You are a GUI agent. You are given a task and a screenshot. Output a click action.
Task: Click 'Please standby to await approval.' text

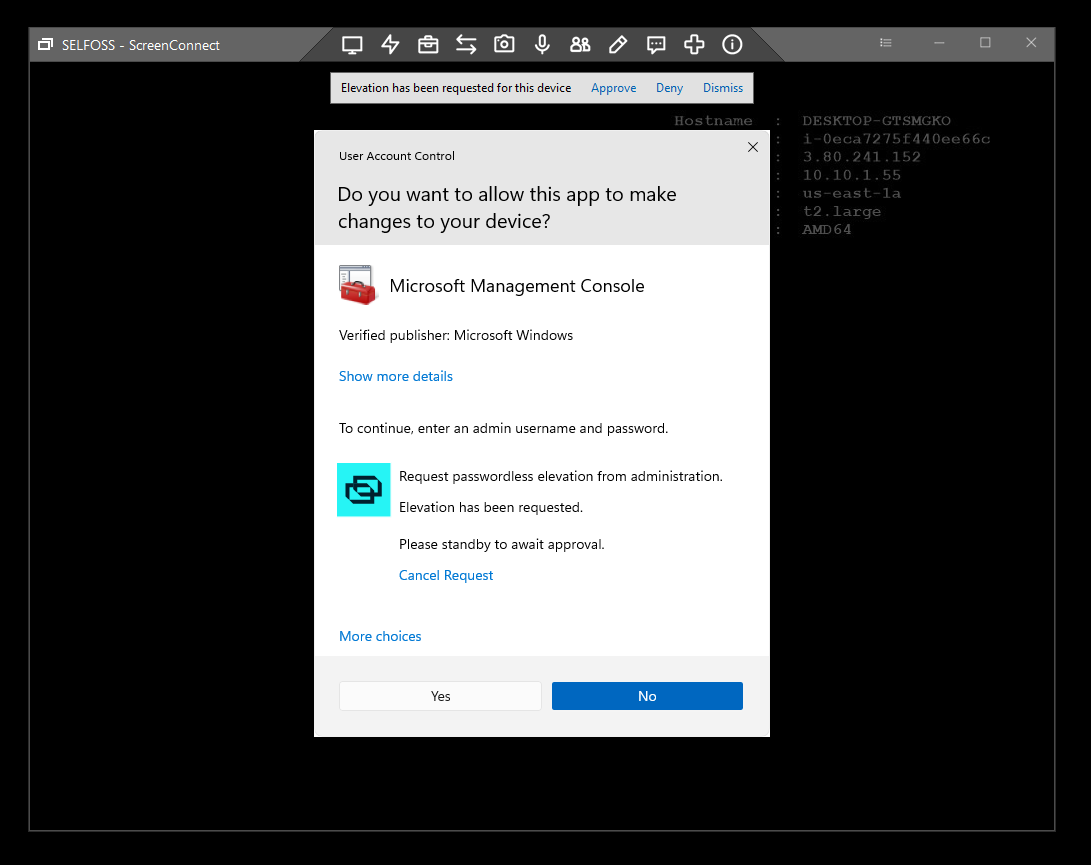coord(502,545)
